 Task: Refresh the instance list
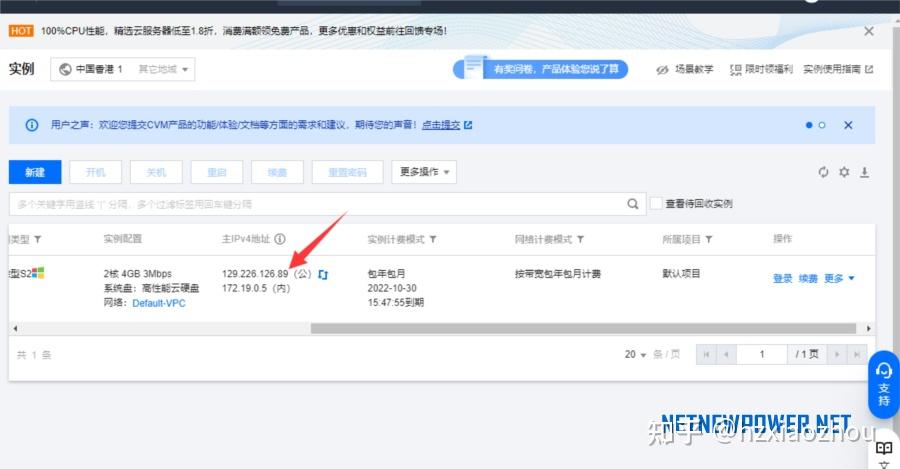tap(823, 172)
